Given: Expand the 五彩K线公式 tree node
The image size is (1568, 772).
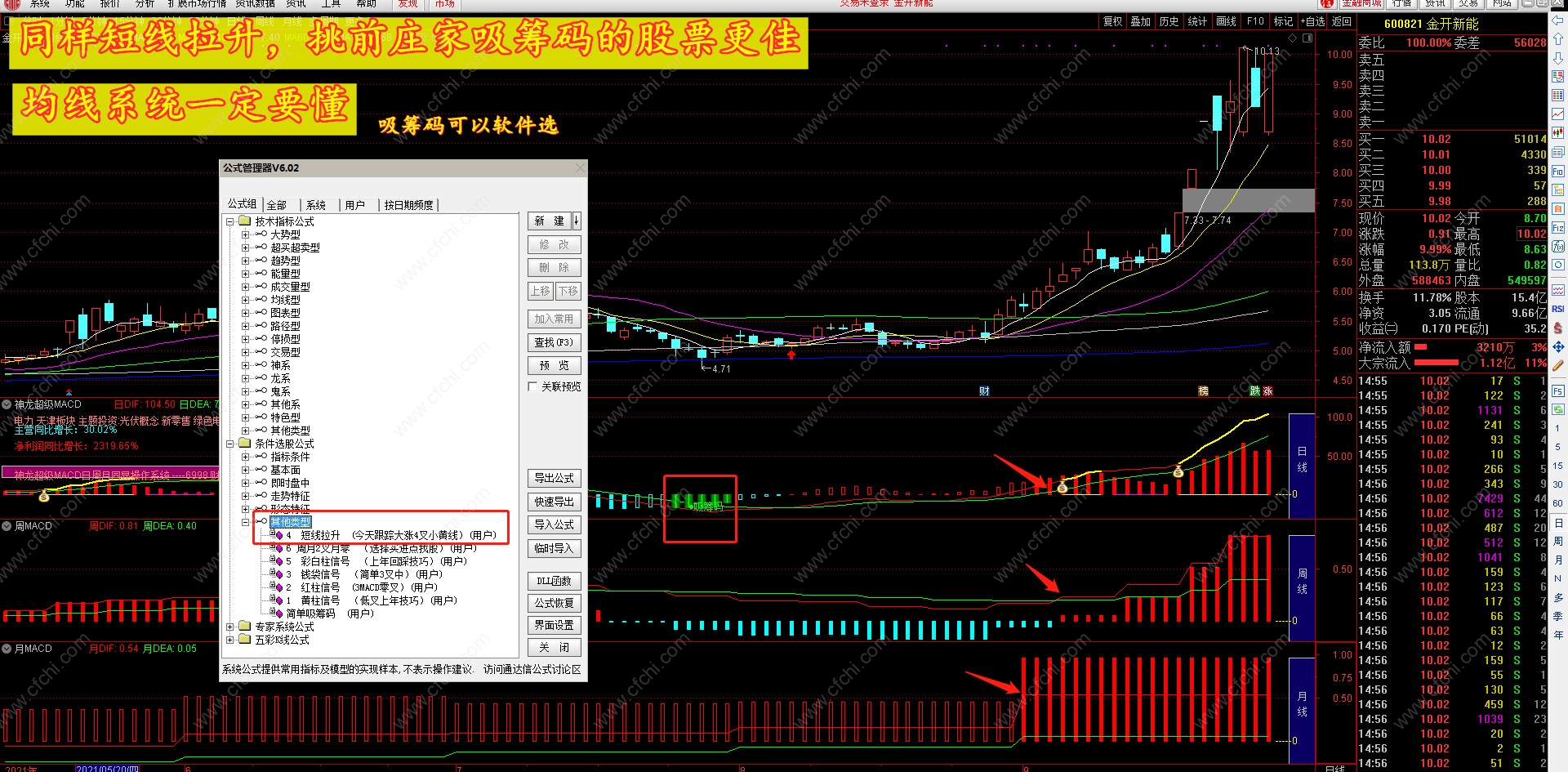Looking at the screenshot, I should pos(230,640).
